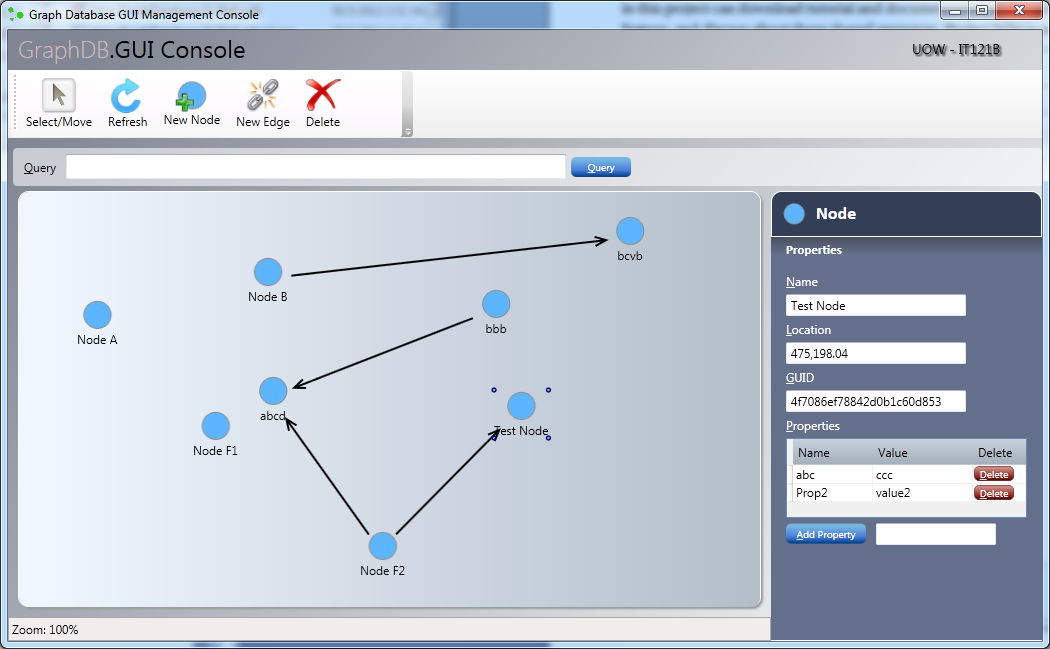Click the Delete tool icon

pos(322,103)
